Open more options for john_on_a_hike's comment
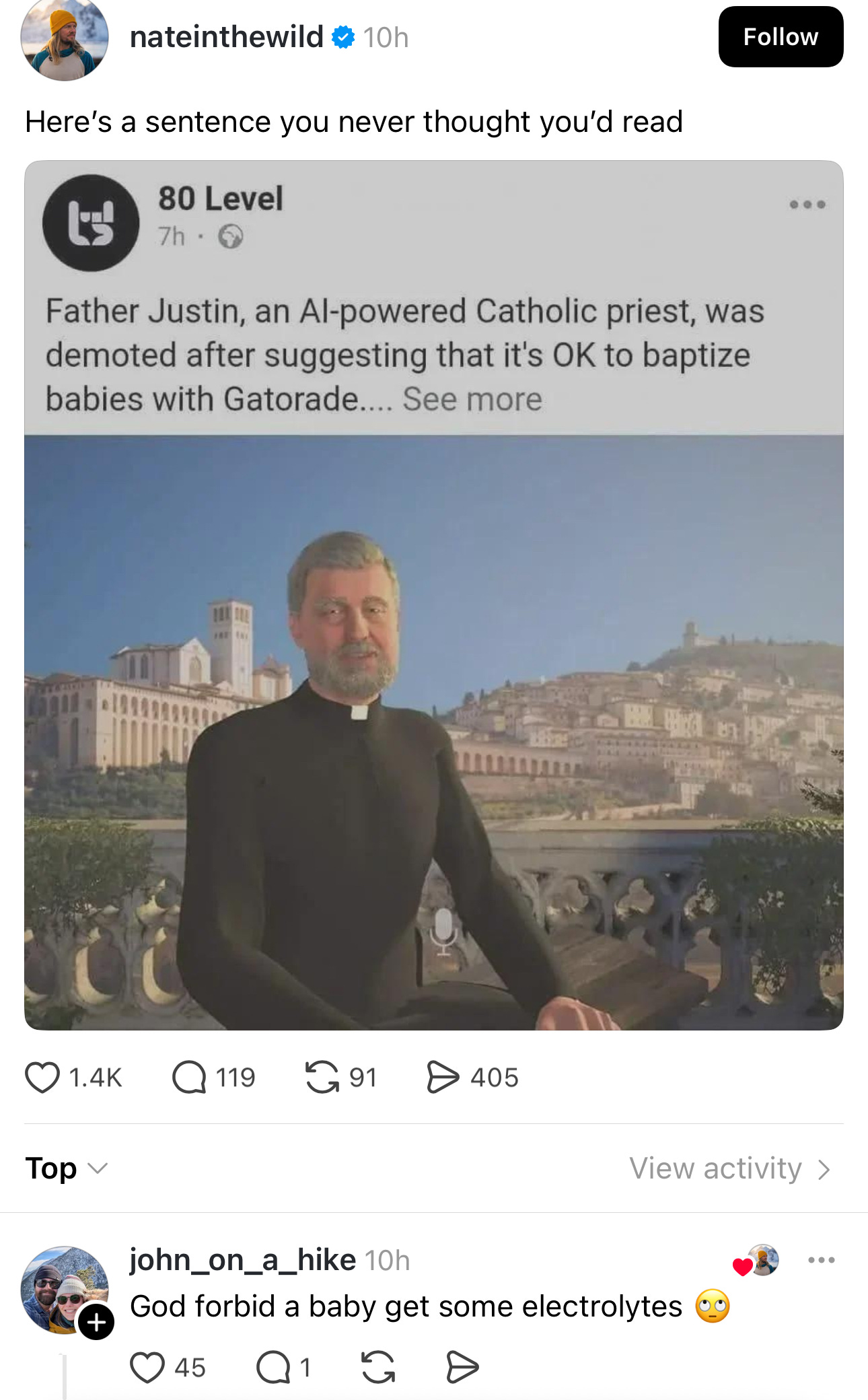Image resolution: width=868 pixels, height=1400 pixels. coord(822,1260)
